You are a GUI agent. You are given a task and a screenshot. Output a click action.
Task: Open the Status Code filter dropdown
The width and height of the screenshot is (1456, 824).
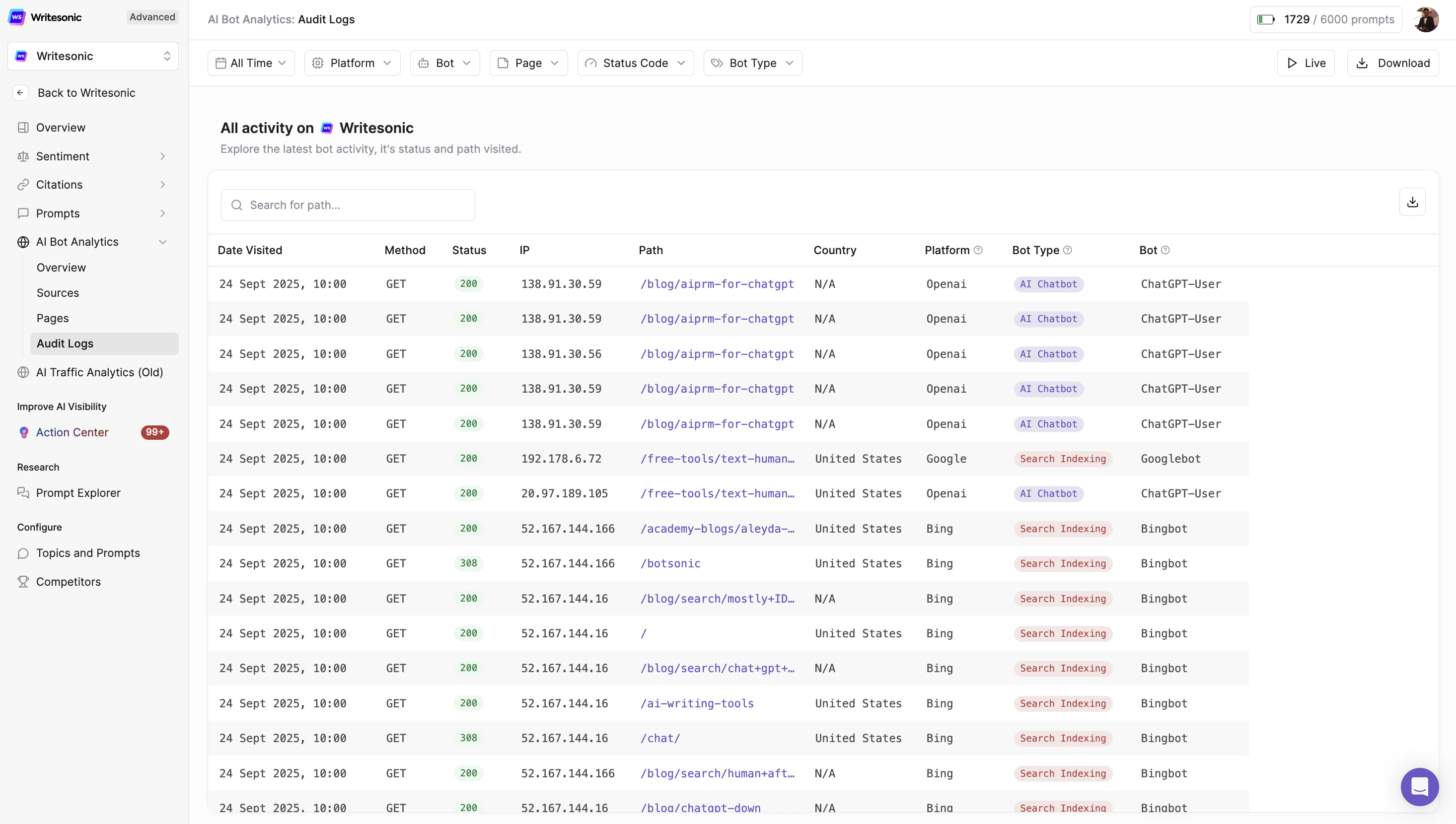click(635, 63)
